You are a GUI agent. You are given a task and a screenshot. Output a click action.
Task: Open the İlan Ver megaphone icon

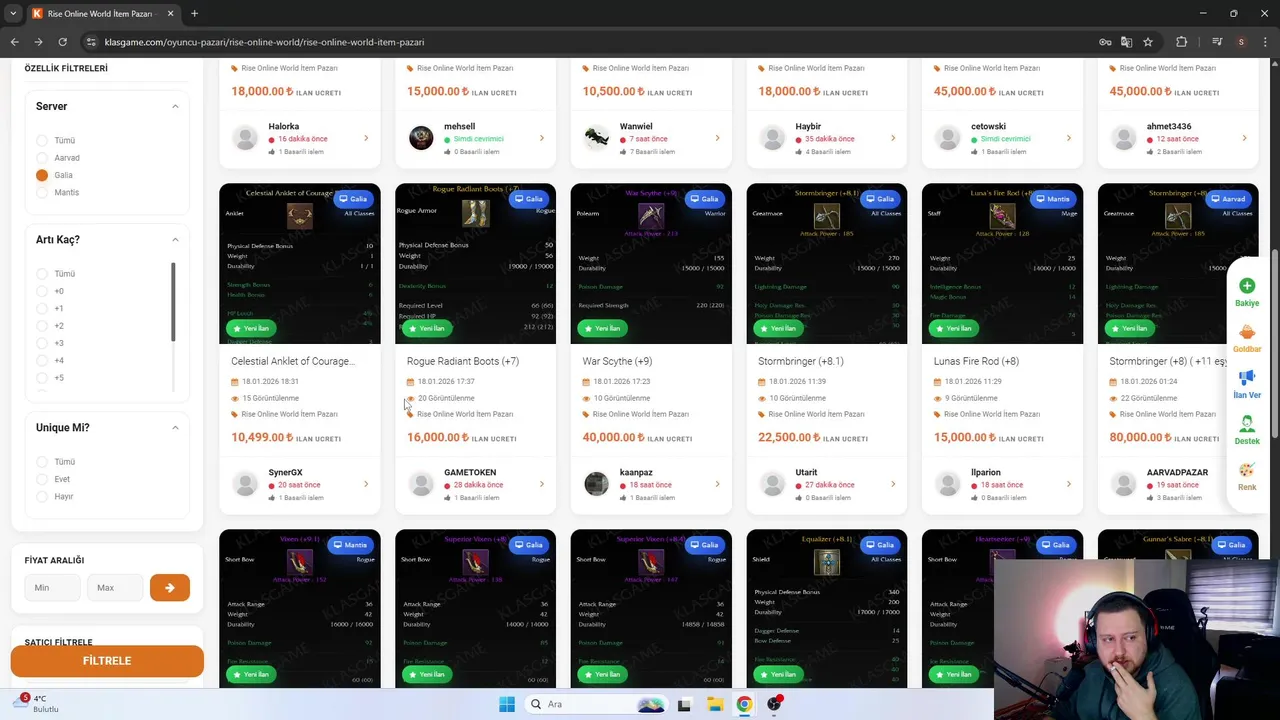(x=1246, y=377)
